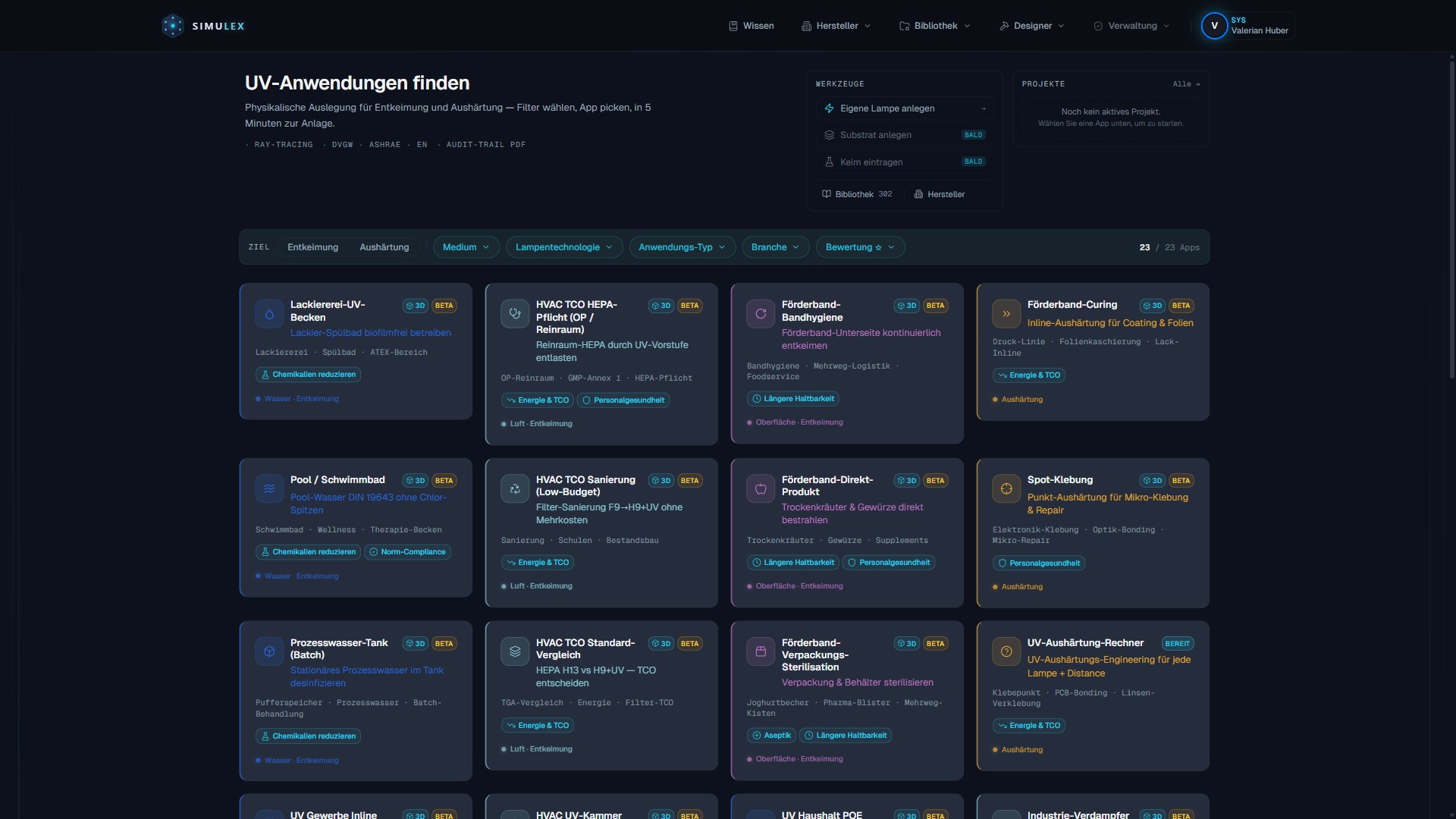The image size is (1456, 819).
Task: Click the HVAC TCO HEPA-Pflicht stethoscope icon
Action: tap(515, 314)
